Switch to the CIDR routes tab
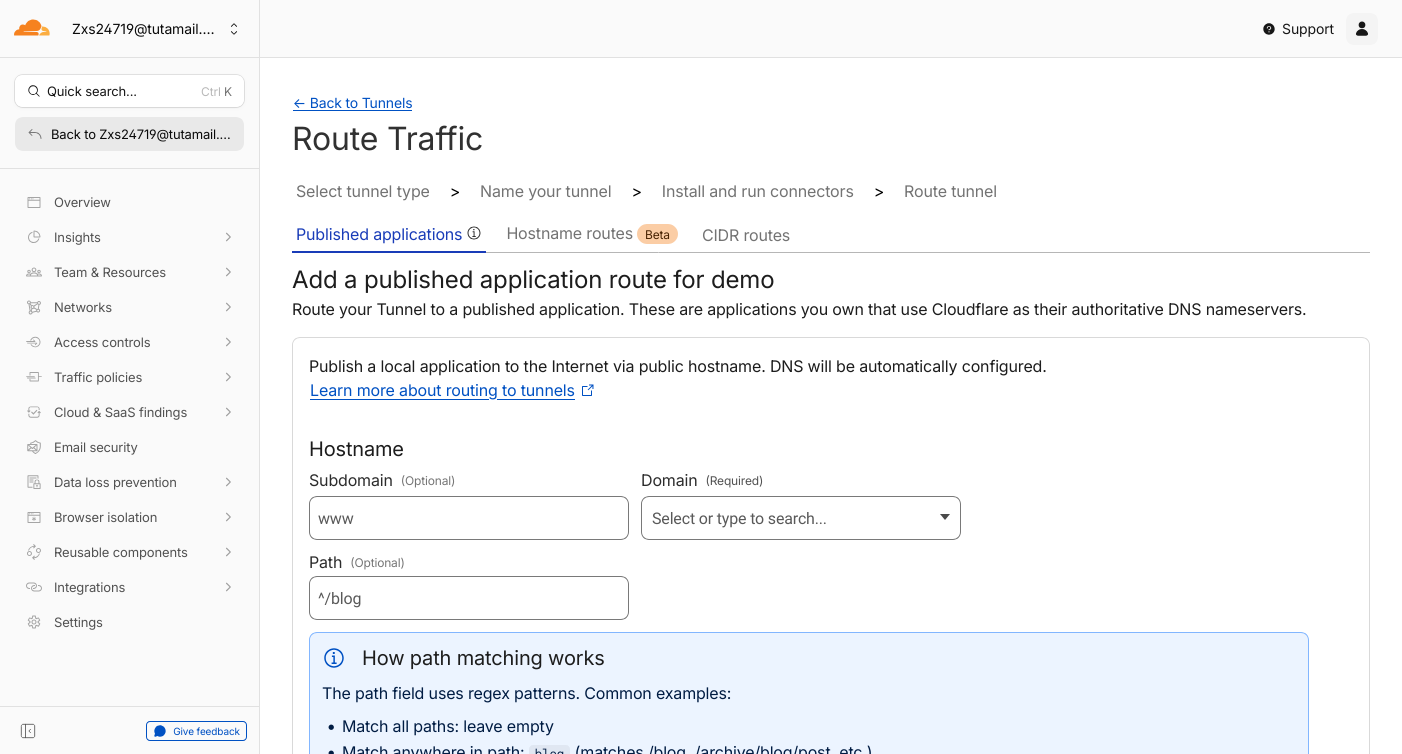The height and width of the screenshot is (754, 1402). point(746,235)
